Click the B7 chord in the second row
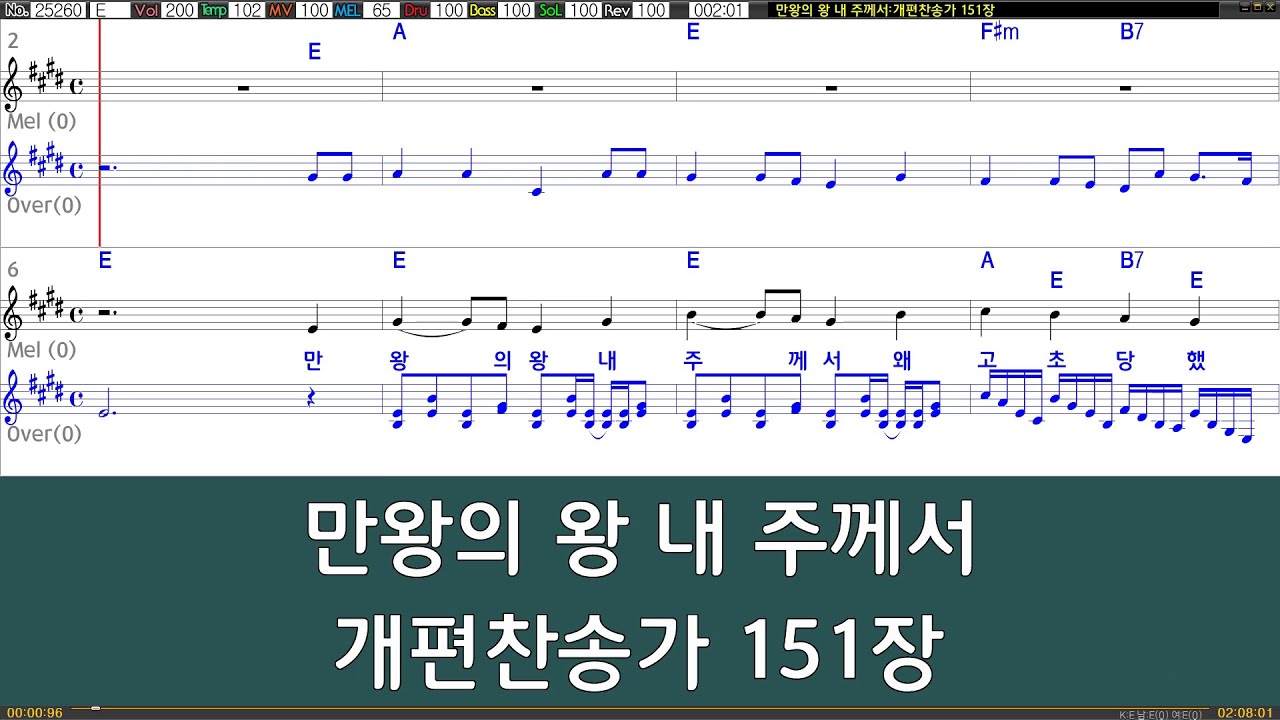 point(1131,261)
